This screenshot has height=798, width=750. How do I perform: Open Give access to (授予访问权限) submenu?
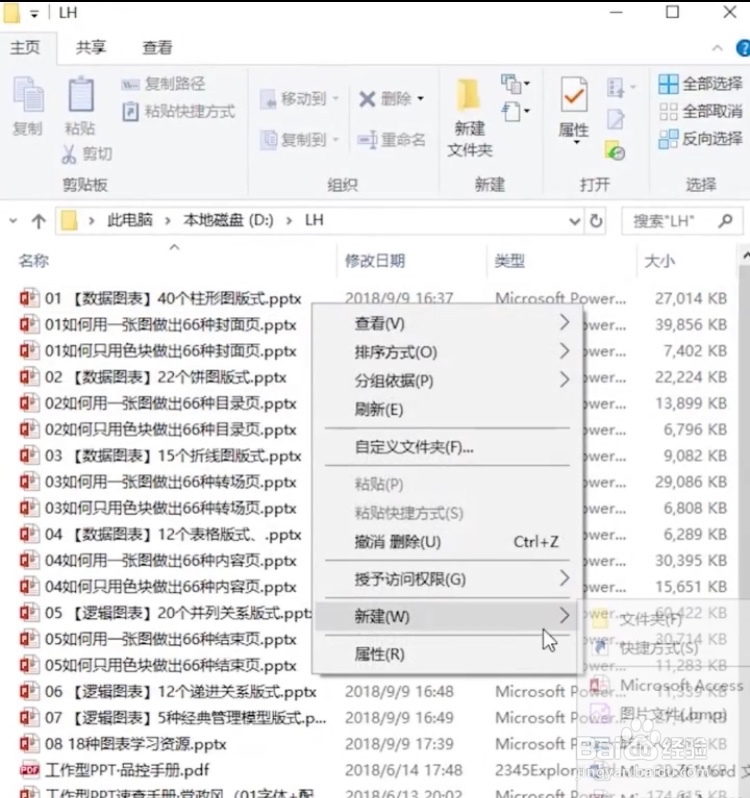(447, 579)
